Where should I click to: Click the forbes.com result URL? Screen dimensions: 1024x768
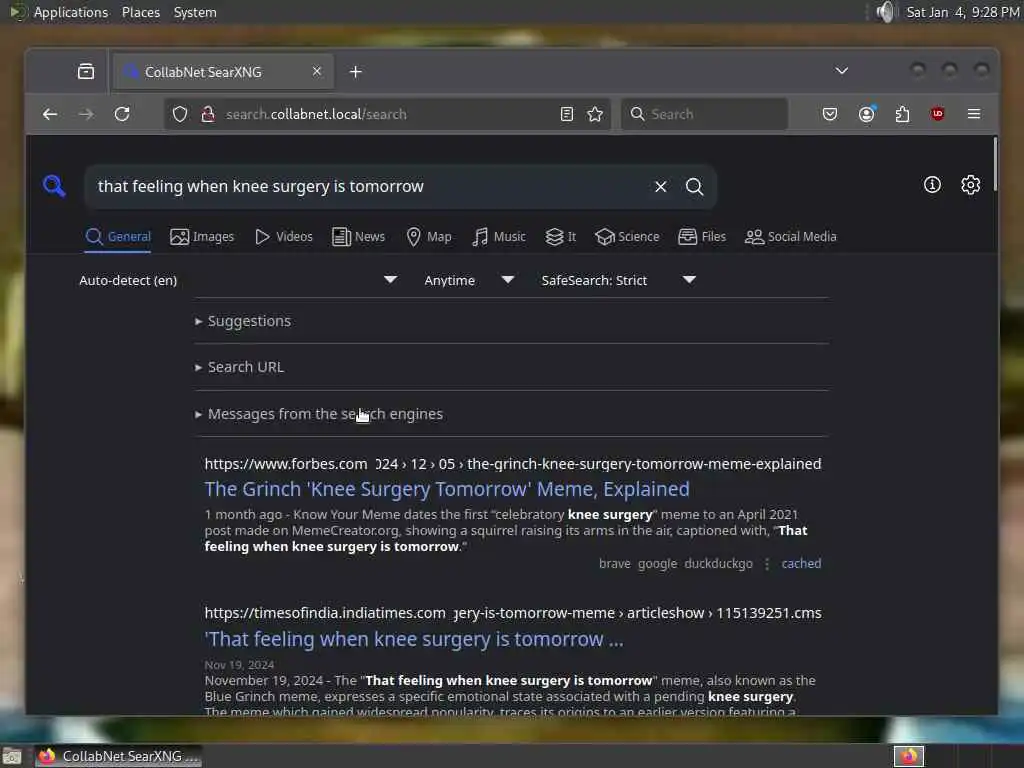(x=513, y=464)
